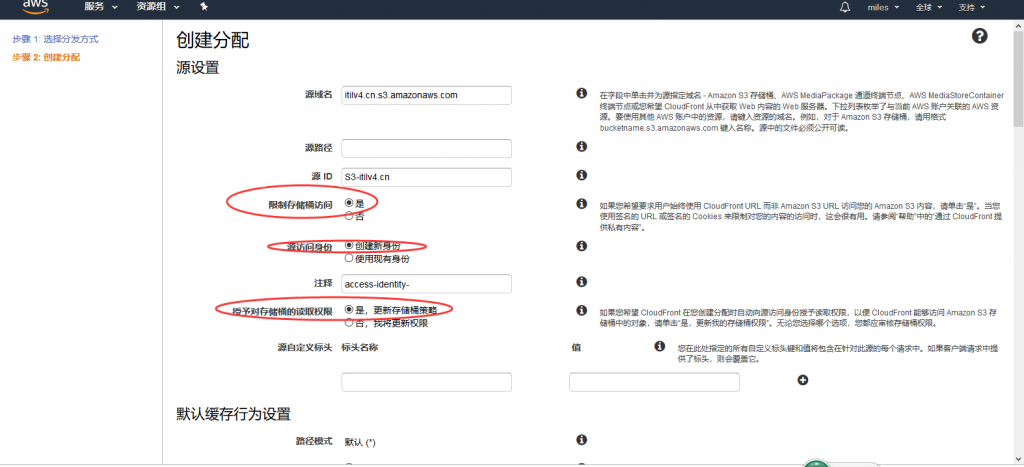The width and height of the screenshot is (1024, 467).
Task: Show info for 路径模式 setting
Action: point(581,440)
